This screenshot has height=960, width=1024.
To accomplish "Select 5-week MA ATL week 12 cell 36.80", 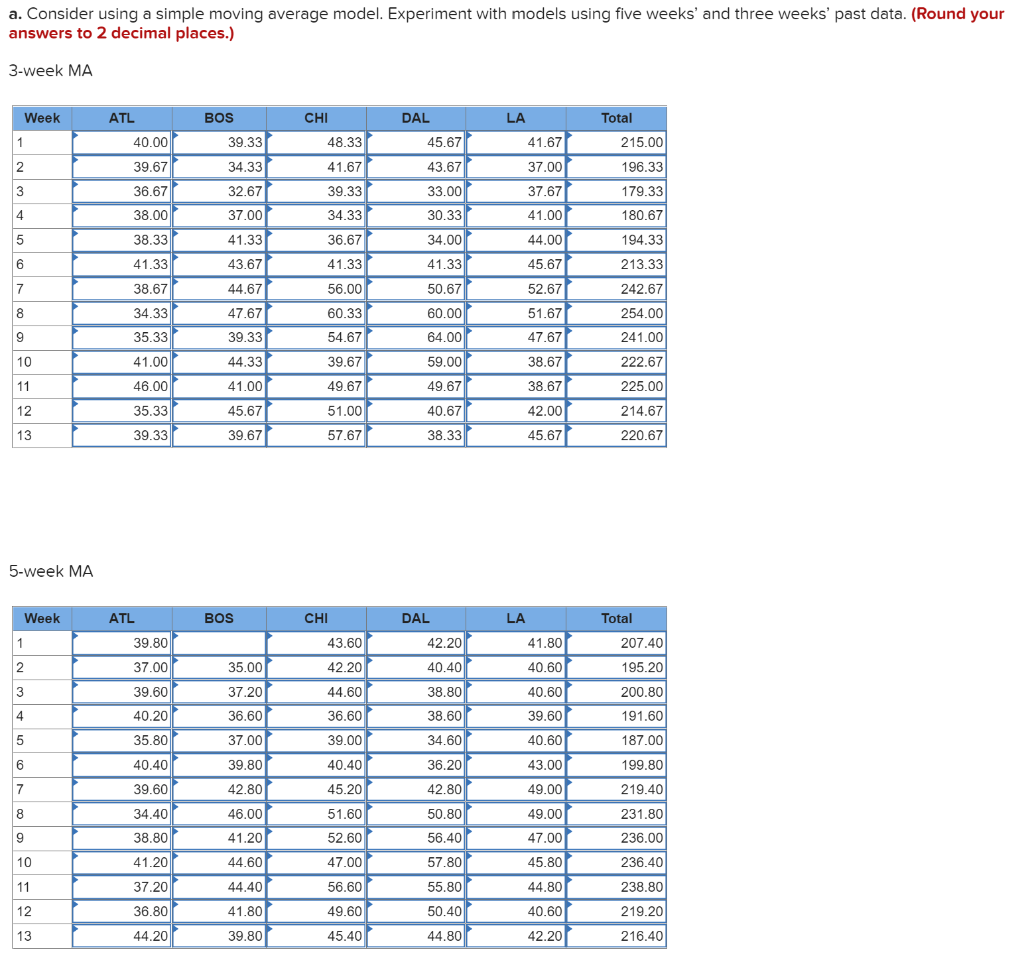I will (x=122, y=912).
